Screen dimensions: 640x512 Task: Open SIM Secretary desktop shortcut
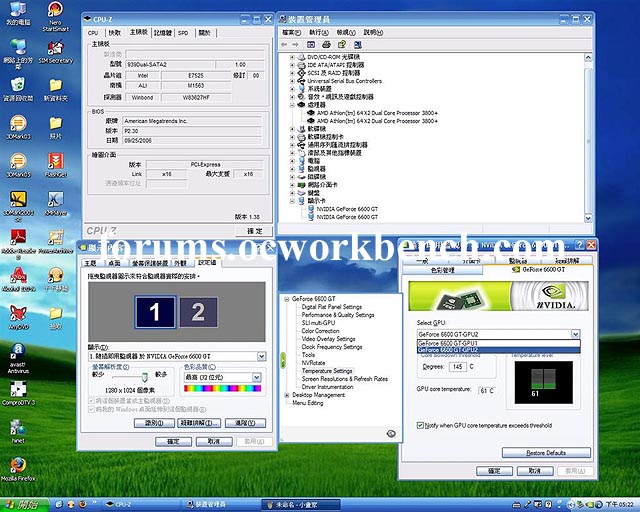coord(56,52)
